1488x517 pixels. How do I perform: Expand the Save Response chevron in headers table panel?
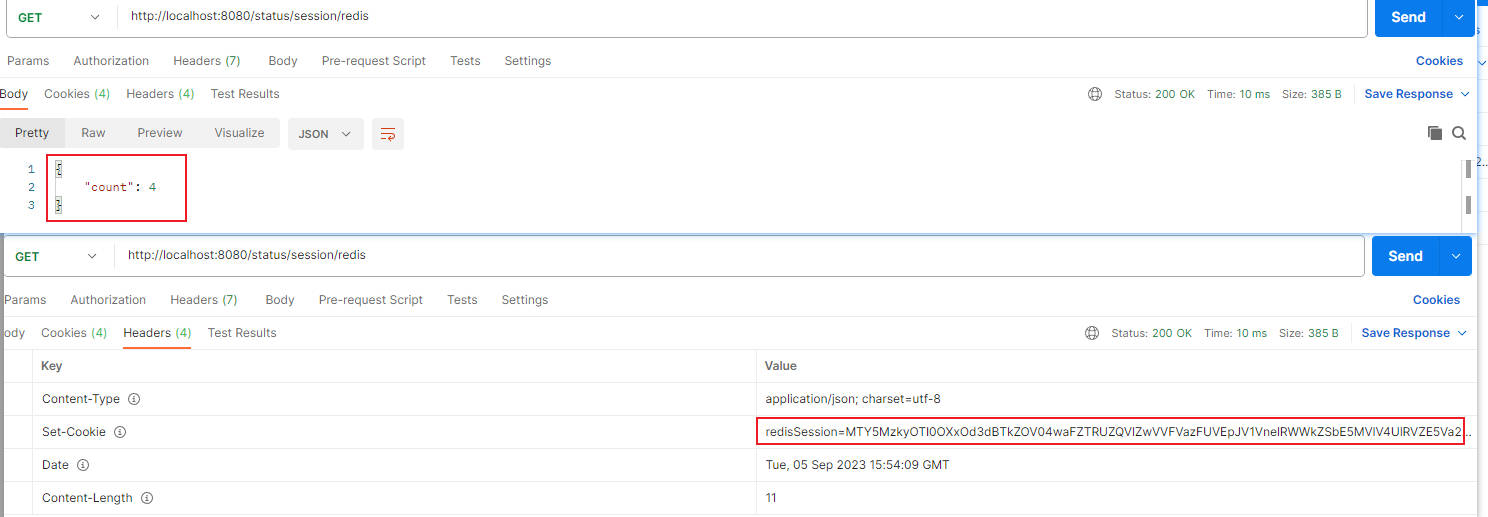(x=1462, y=333)
